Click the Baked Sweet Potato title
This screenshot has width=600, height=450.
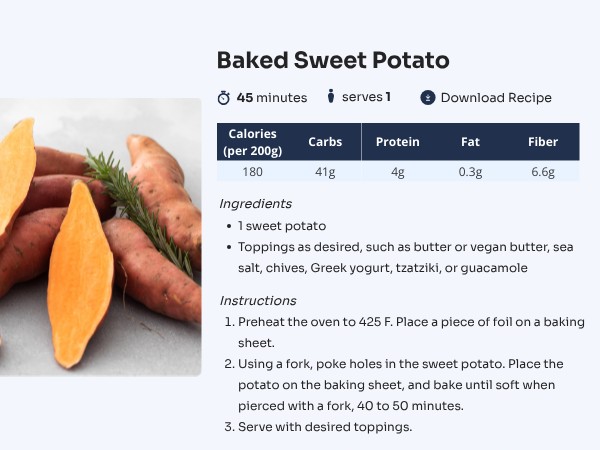point(333,60)
